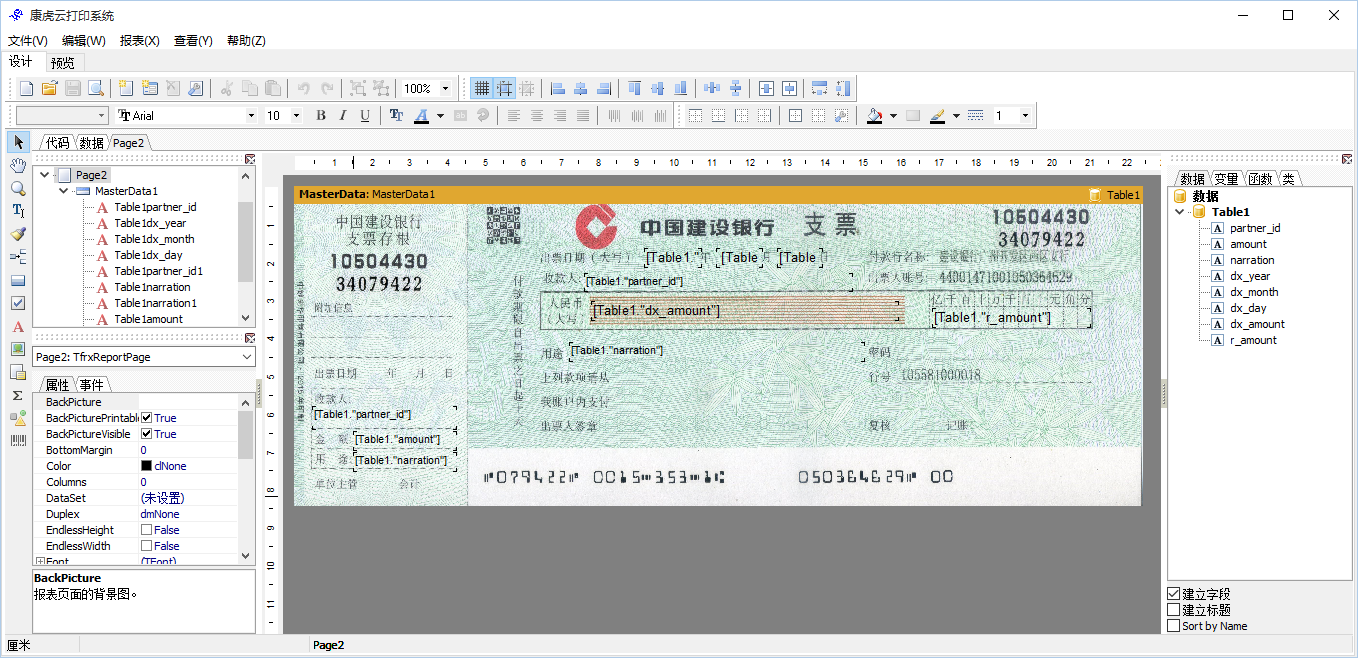1358x658 pixels.
Task: Apply justified block text alignment
Action: (x=583, y=116)
